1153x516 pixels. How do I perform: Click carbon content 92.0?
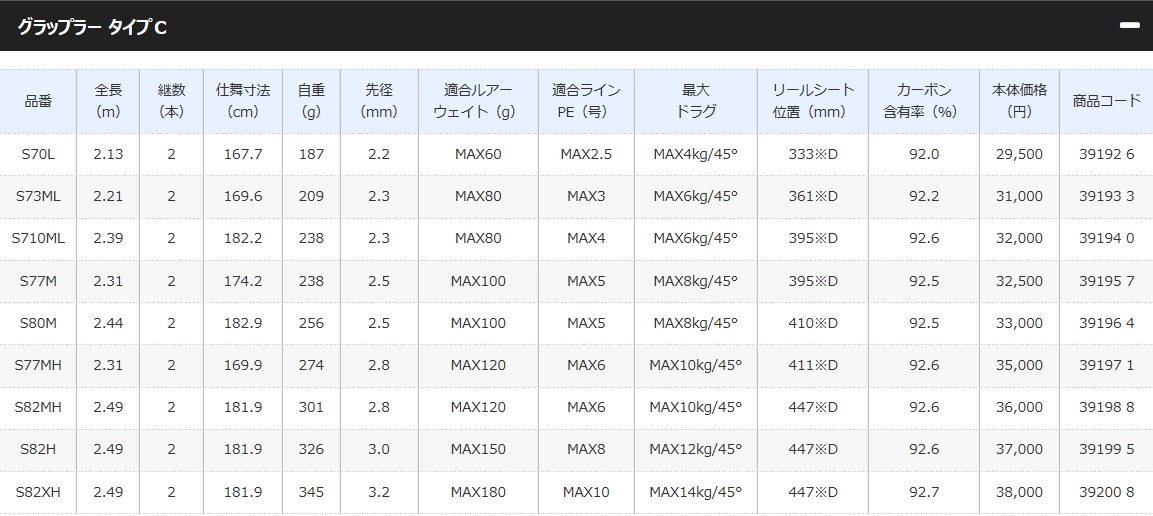[x=924, y=154]
